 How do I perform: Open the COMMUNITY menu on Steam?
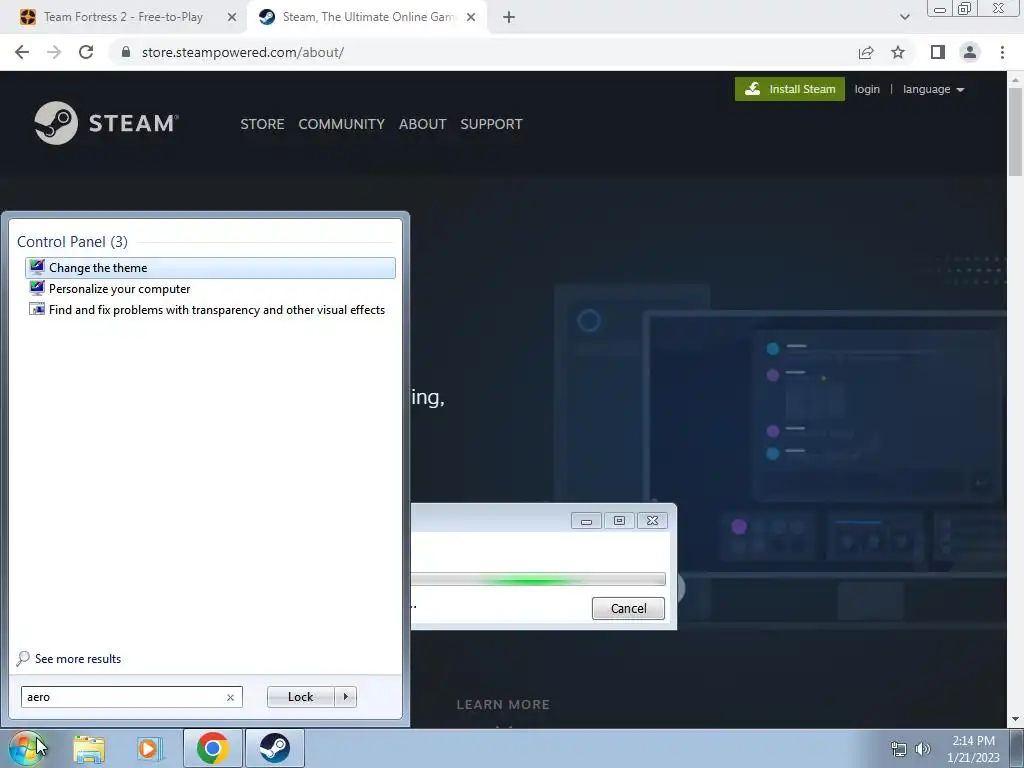341,124
